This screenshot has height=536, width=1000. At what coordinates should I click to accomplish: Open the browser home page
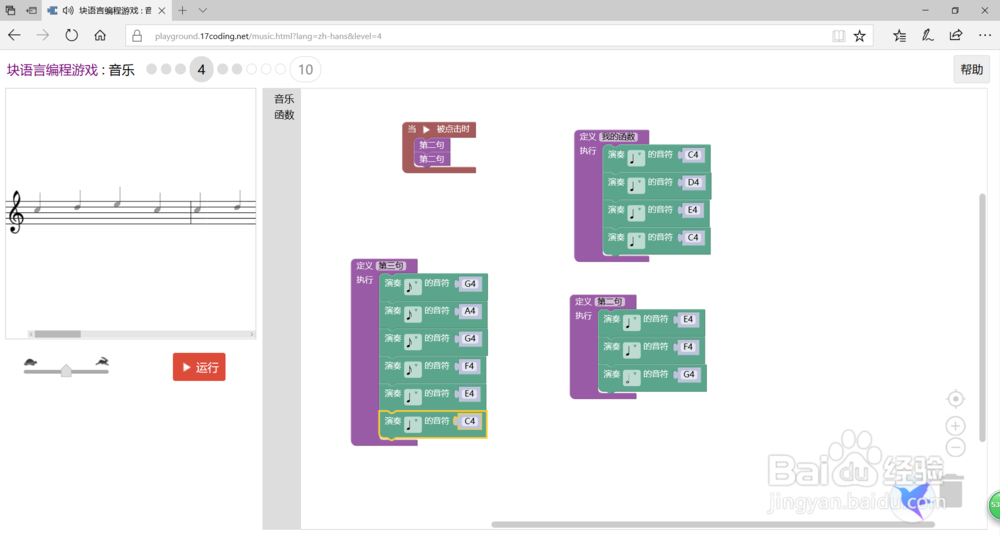[100, 36]
